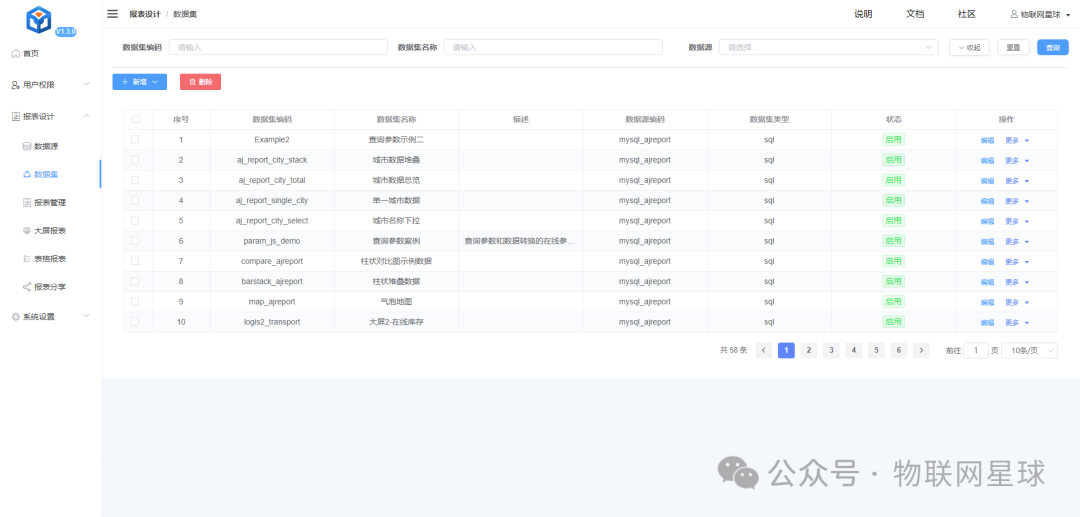This screenshot has height=517, width=1080.
Task: Open 大屏报表 dashboard report sidebar icon
Action: (x=27, y=230)
